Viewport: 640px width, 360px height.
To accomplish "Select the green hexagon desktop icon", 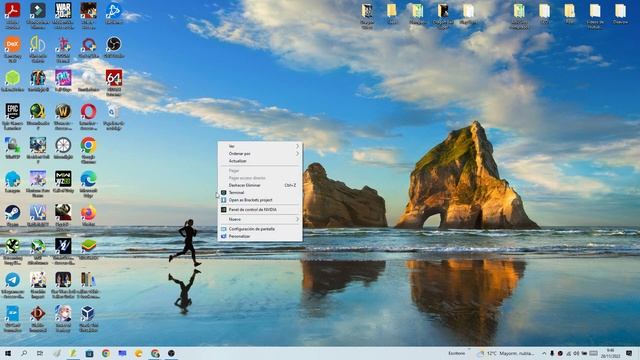I will point(13,78).
